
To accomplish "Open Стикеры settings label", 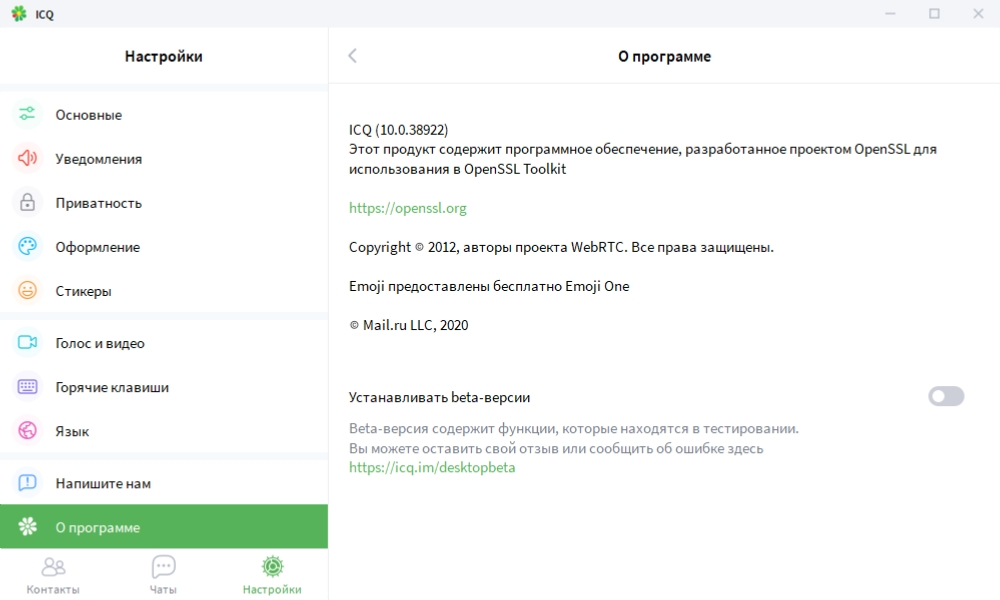I will pos(84,291).
